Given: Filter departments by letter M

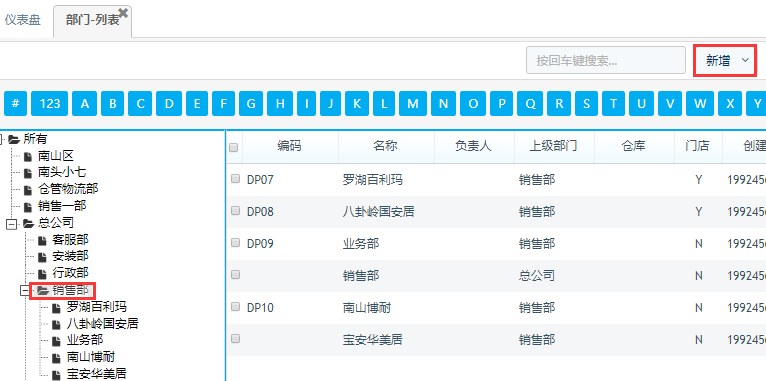Looking at the screenshot, I should pyautogui.click(x=413, y=104).
